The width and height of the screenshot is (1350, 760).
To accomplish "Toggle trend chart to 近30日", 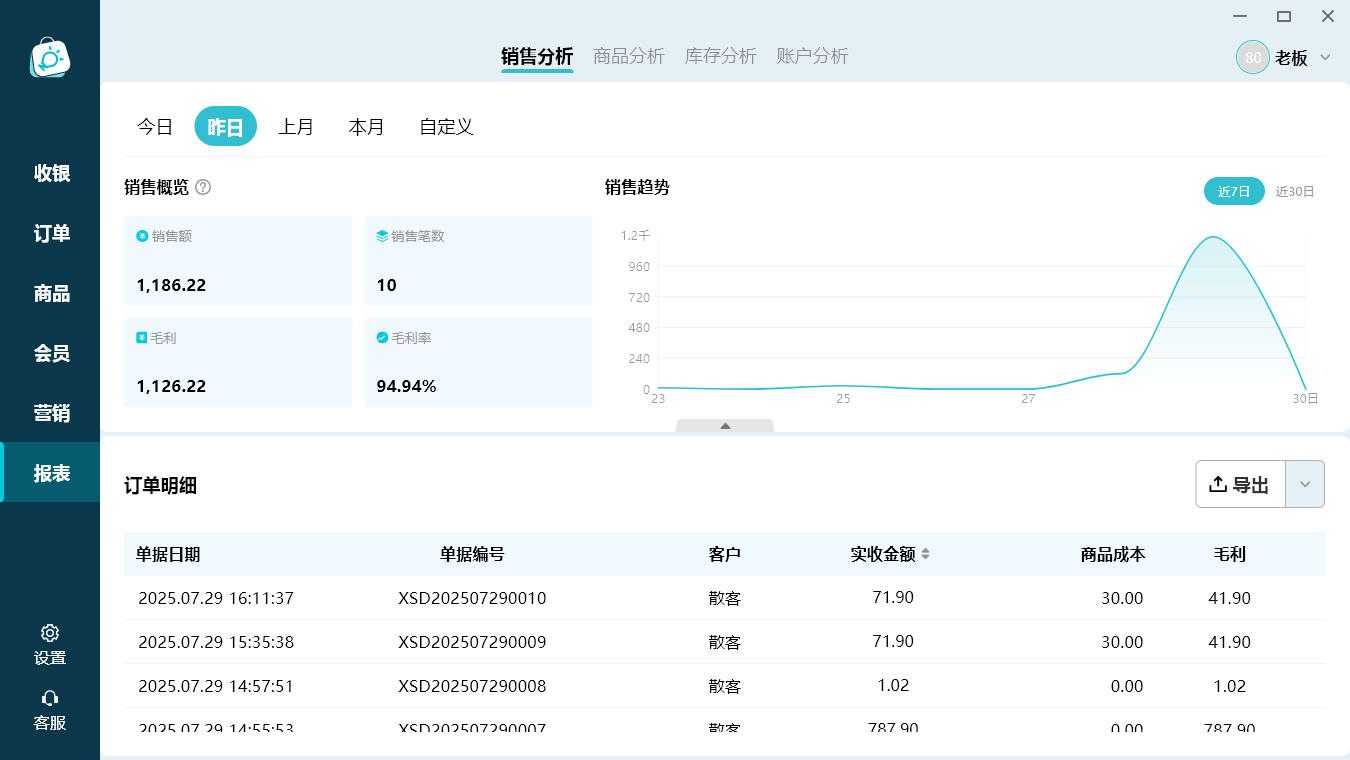I will tap(1295, 191).
